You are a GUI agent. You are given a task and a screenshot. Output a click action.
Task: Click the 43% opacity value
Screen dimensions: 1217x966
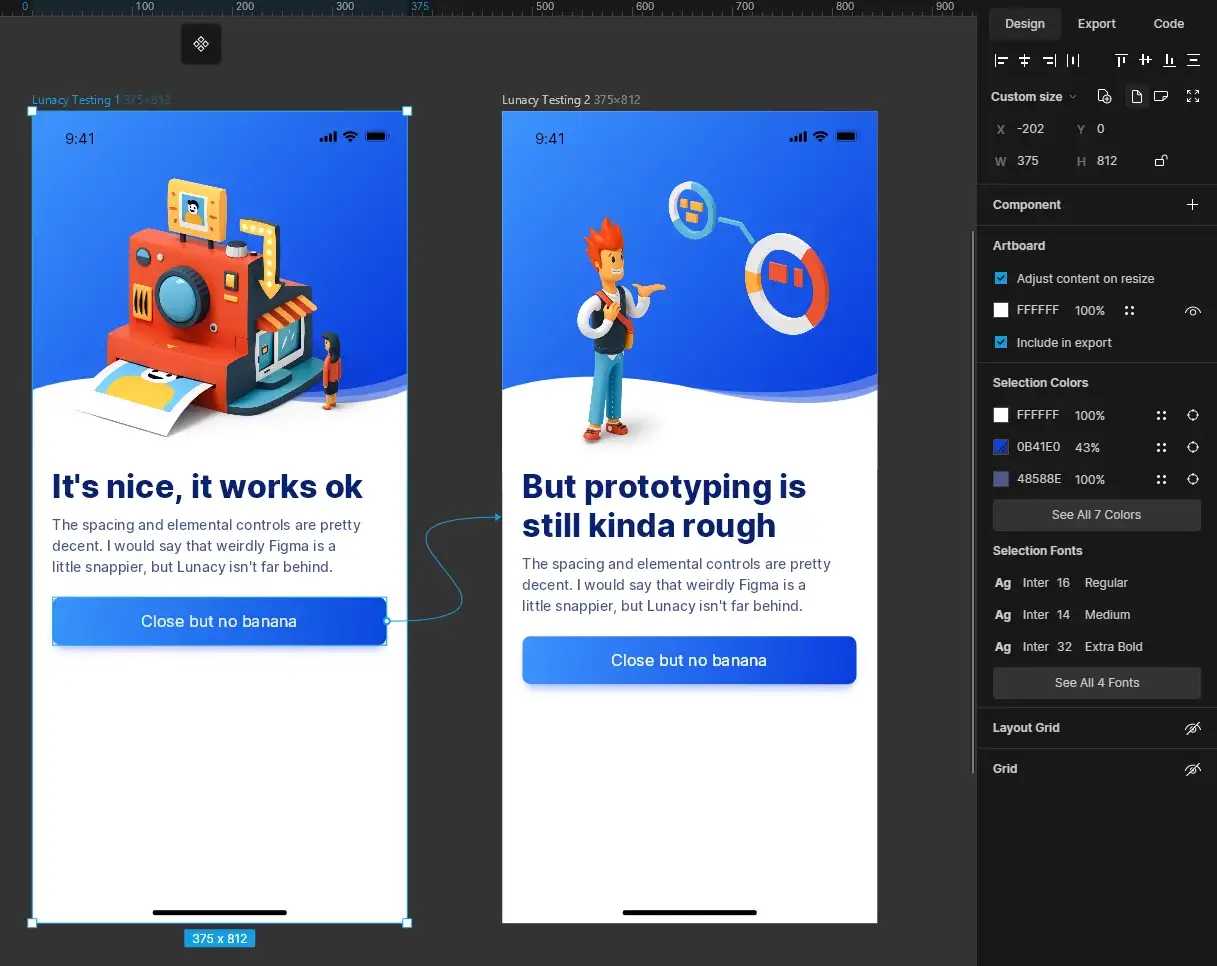pyautogui.click(x=1088, y=448)
